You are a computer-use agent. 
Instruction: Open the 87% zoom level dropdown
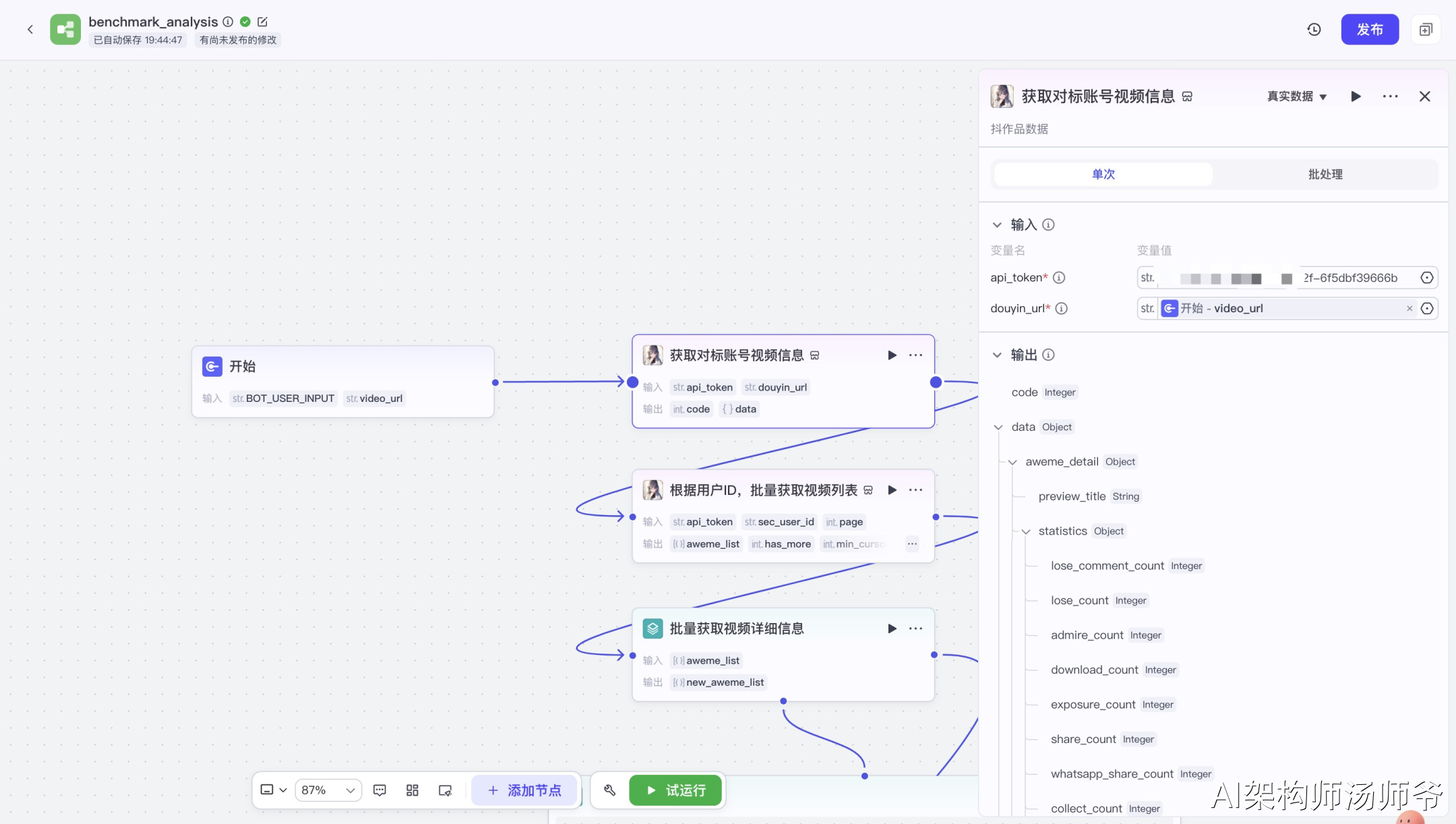(328, 790)
